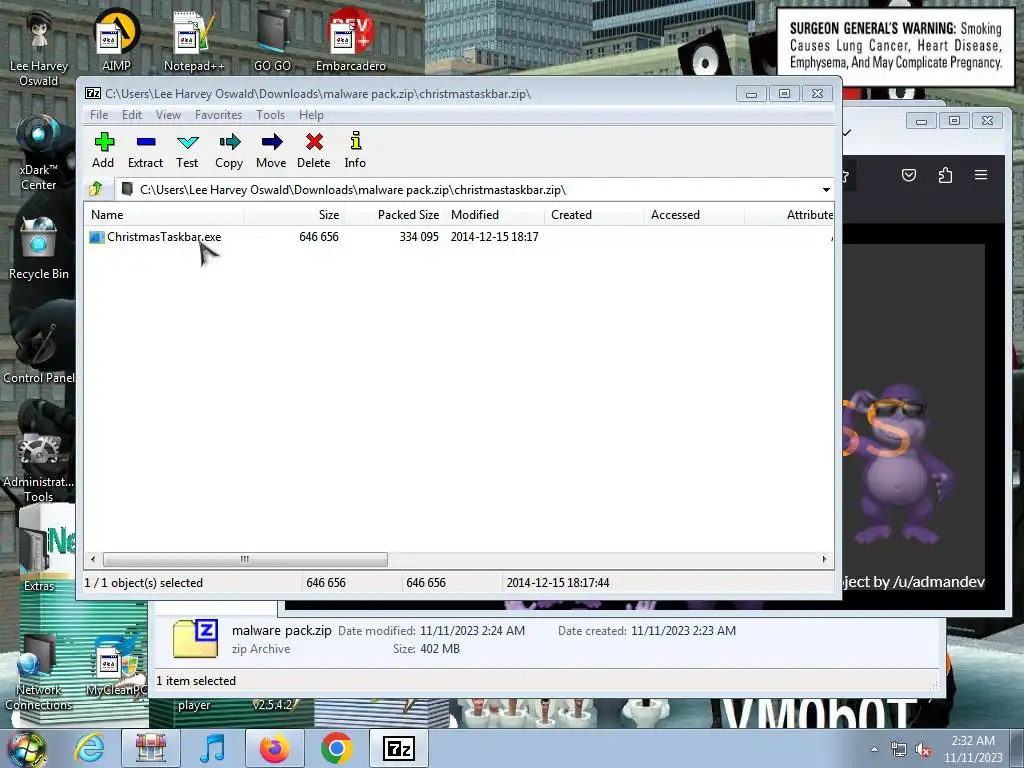The image size is (1024, 768).
Task: Open the GO GO desktop icon
Action: [x=272, y=40]
